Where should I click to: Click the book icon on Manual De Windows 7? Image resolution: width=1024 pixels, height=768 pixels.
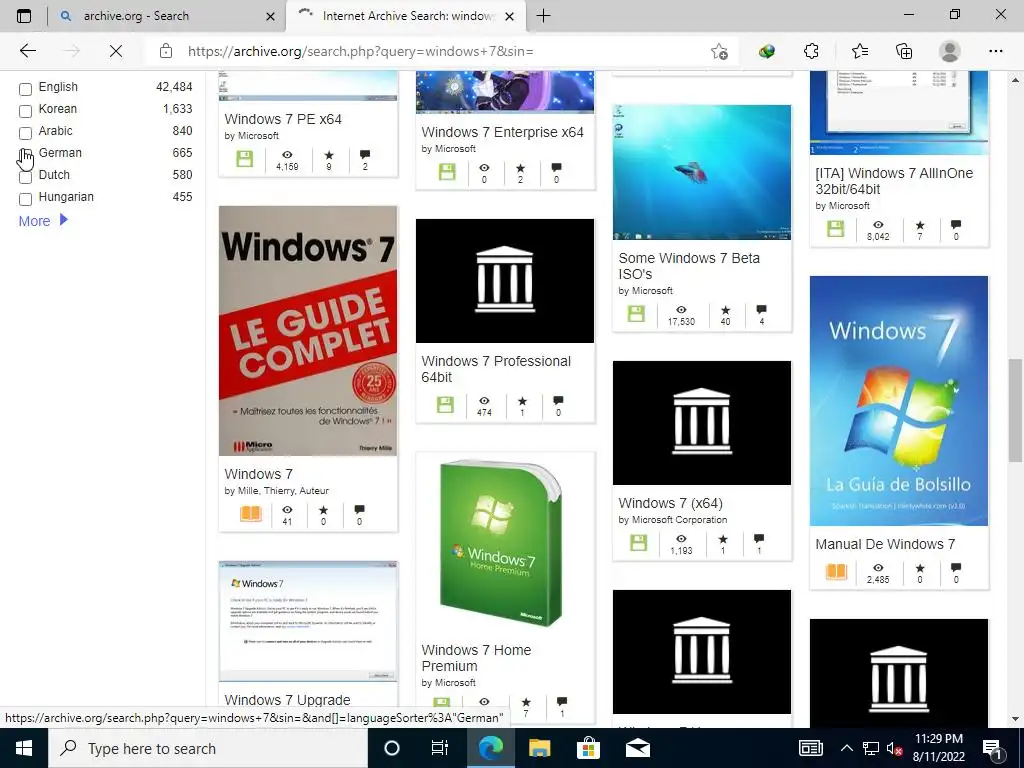pos(837,571)
